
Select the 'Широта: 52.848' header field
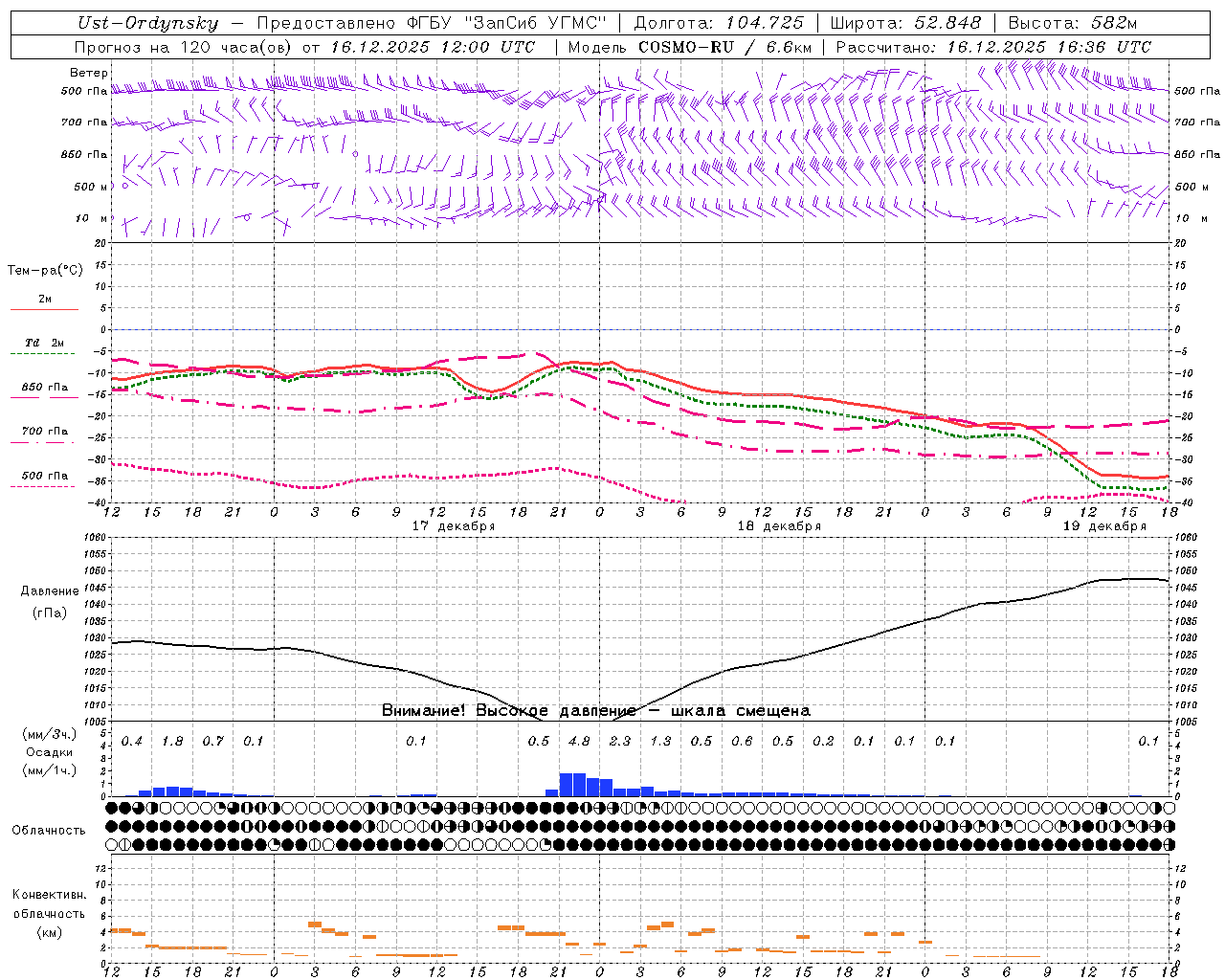(x=904, y=24)
